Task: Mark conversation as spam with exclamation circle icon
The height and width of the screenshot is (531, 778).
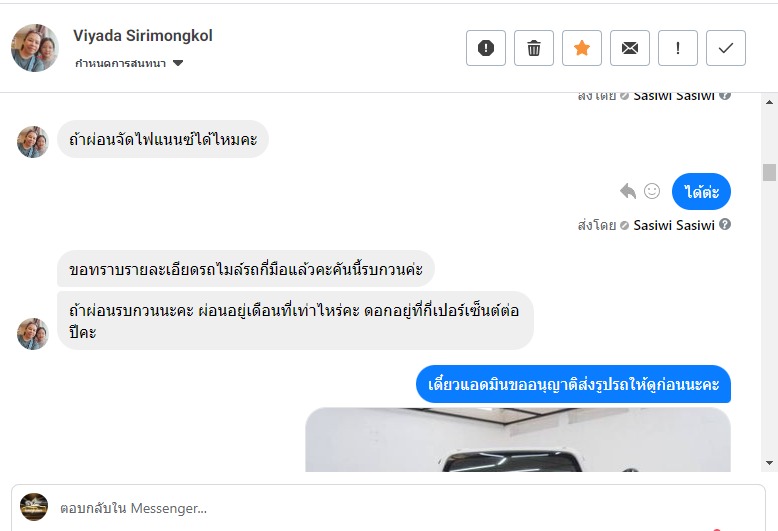Action: pyautogui.click(x=486, y=48)
